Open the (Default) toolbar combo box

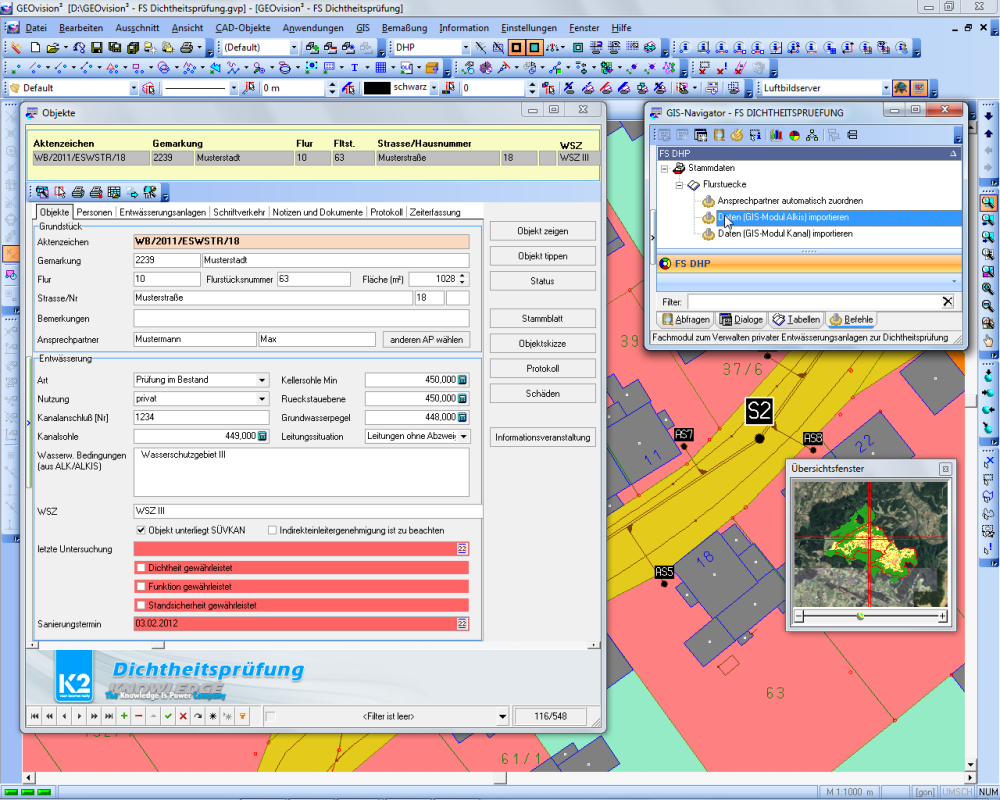point(293,47)
